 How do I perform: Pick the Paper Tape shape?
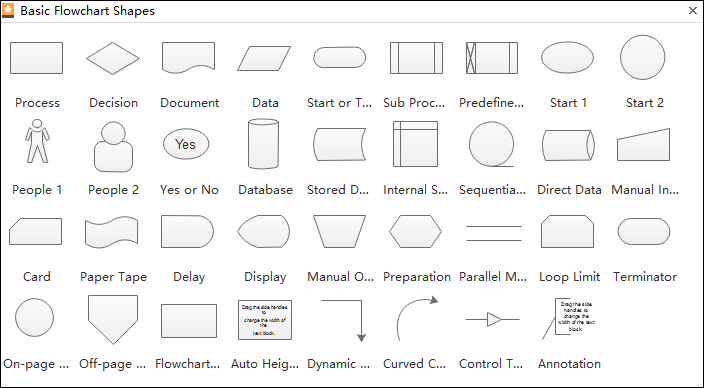click(111, 232)
